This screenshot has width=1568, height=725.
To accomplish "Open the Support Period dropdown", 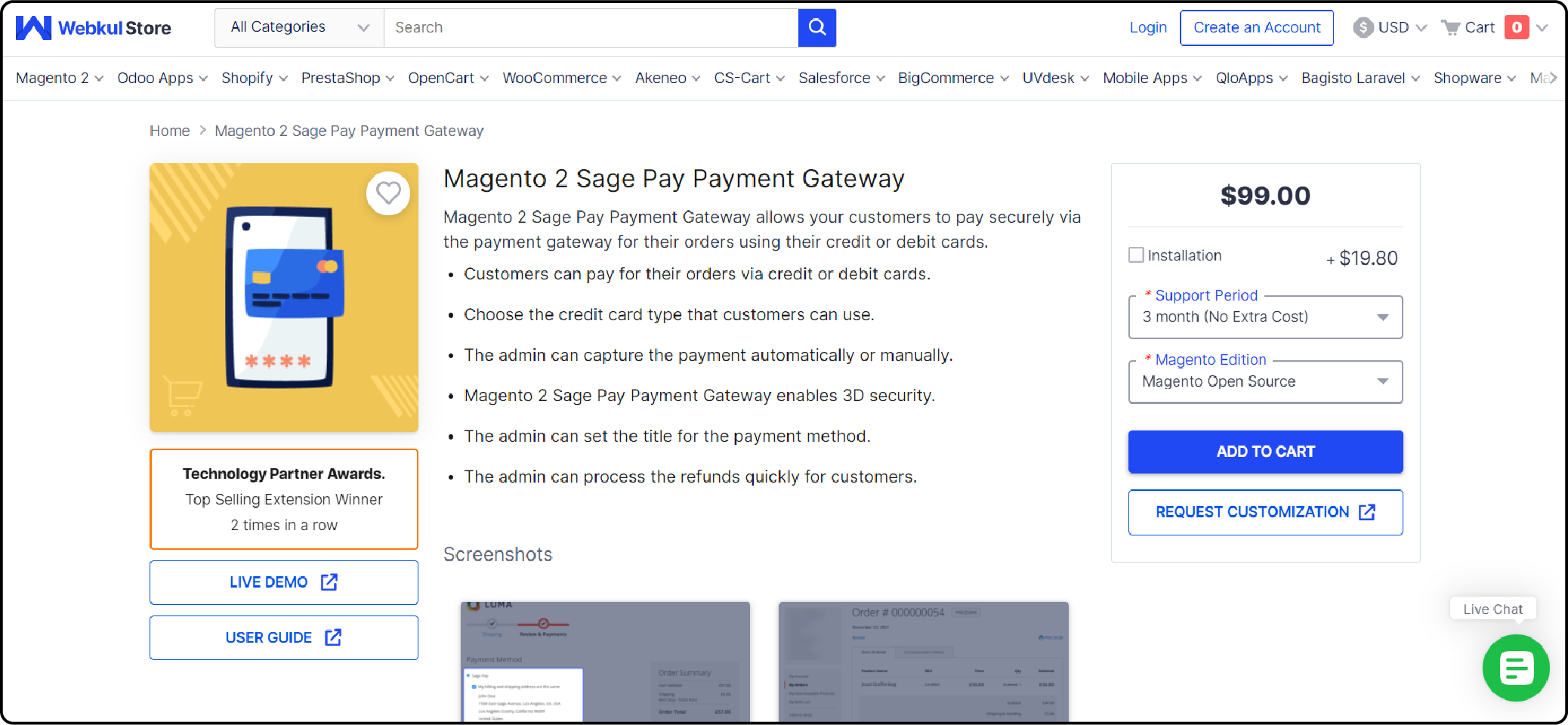I will point(1264,317).
